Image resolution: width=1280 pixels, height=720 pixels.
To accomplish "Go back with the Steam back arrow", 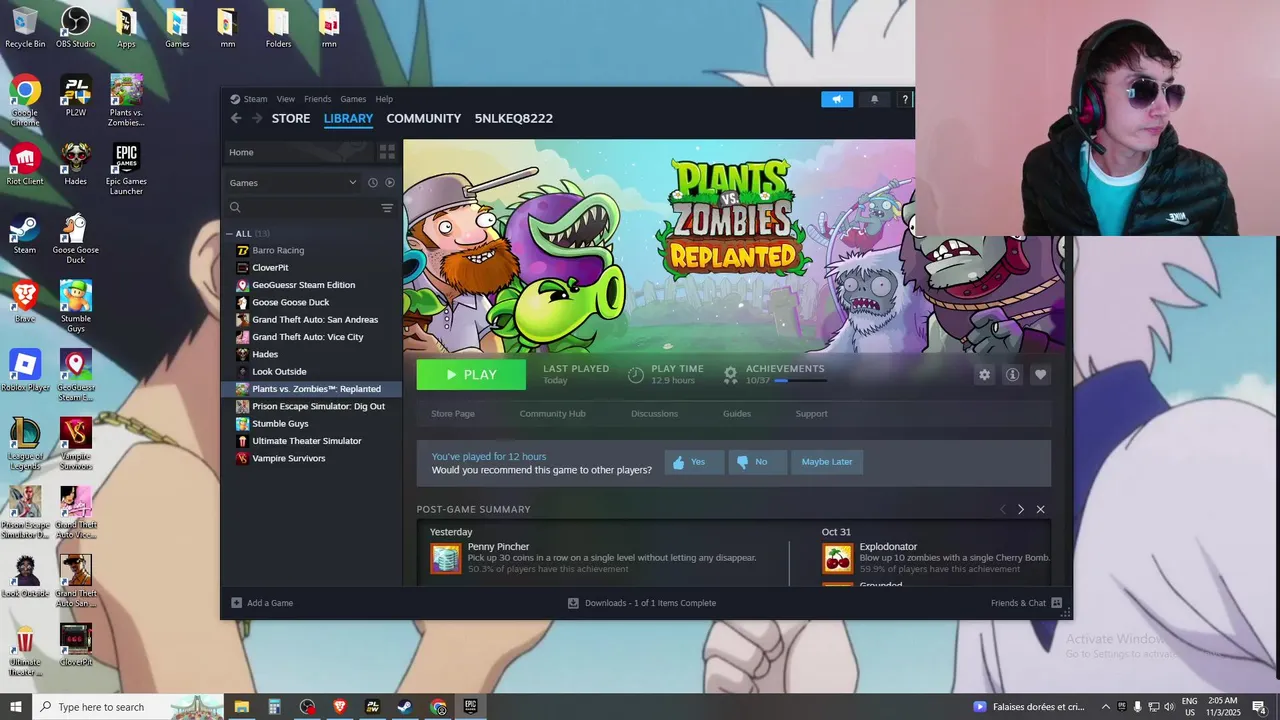I will pyautogui.click(x=236, y=118).
